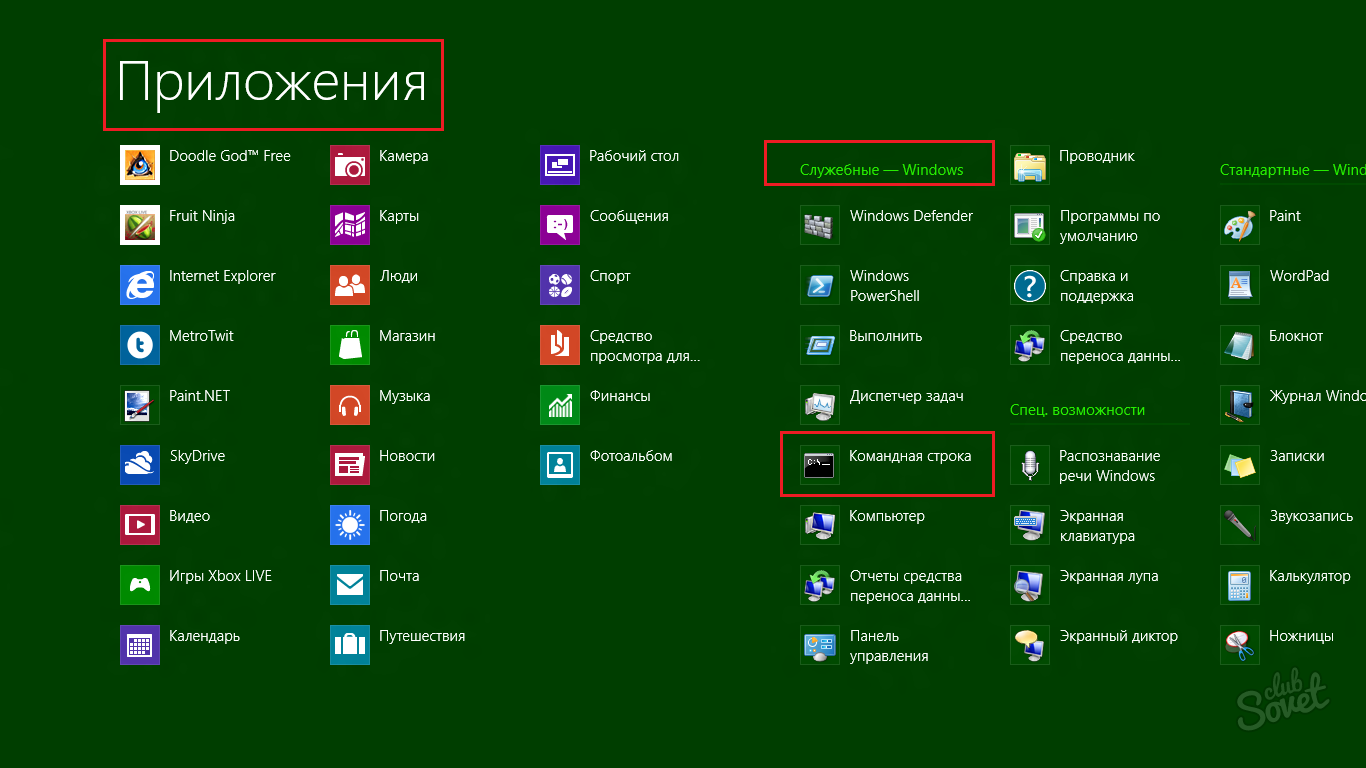
Task: Open Командная строка icon
Action: [x=820, y=465]
